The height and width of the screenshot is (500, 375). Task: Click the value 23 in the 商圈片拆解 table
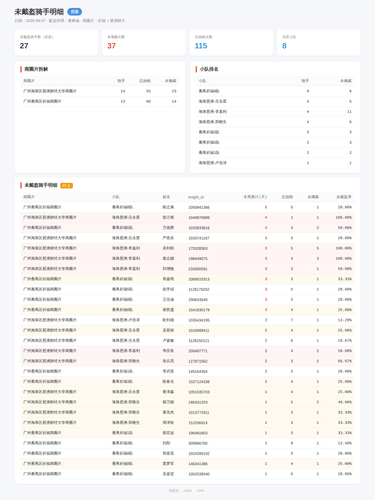click(174, 91)
